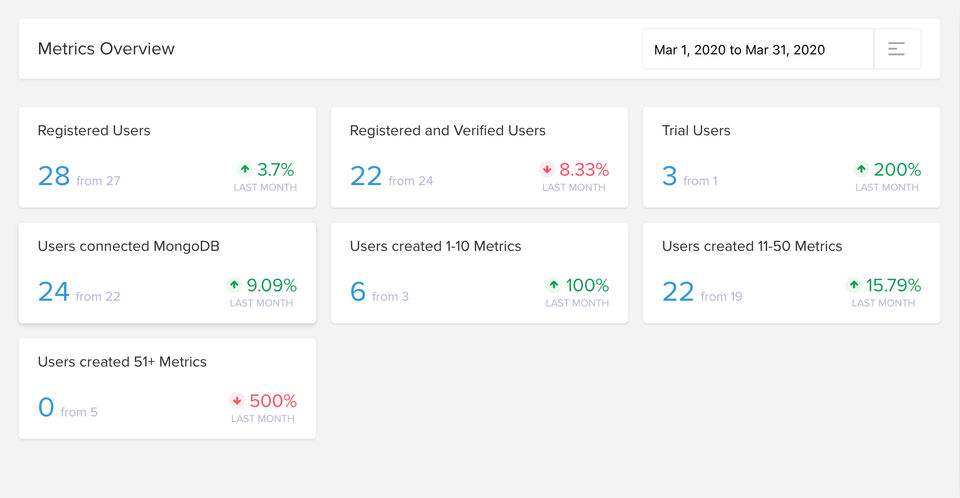The width and height of the screenshot is (960, 498).
Task: Click the value 22 in Users created 11-50 Metrics
Action: click(678, 292)
